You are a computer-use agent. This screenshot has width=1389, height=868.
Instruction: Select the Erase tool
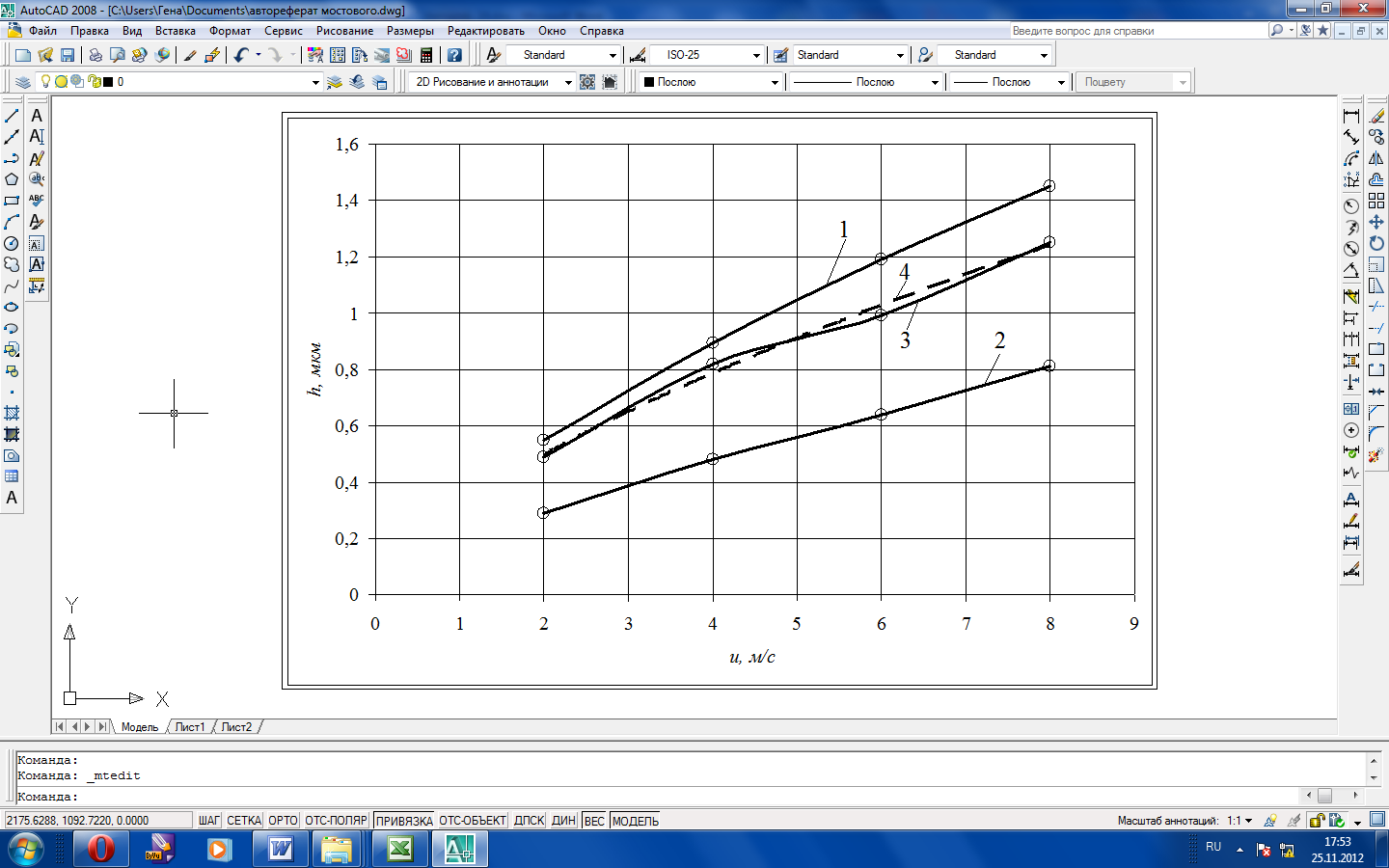[x=1376, y=116]
